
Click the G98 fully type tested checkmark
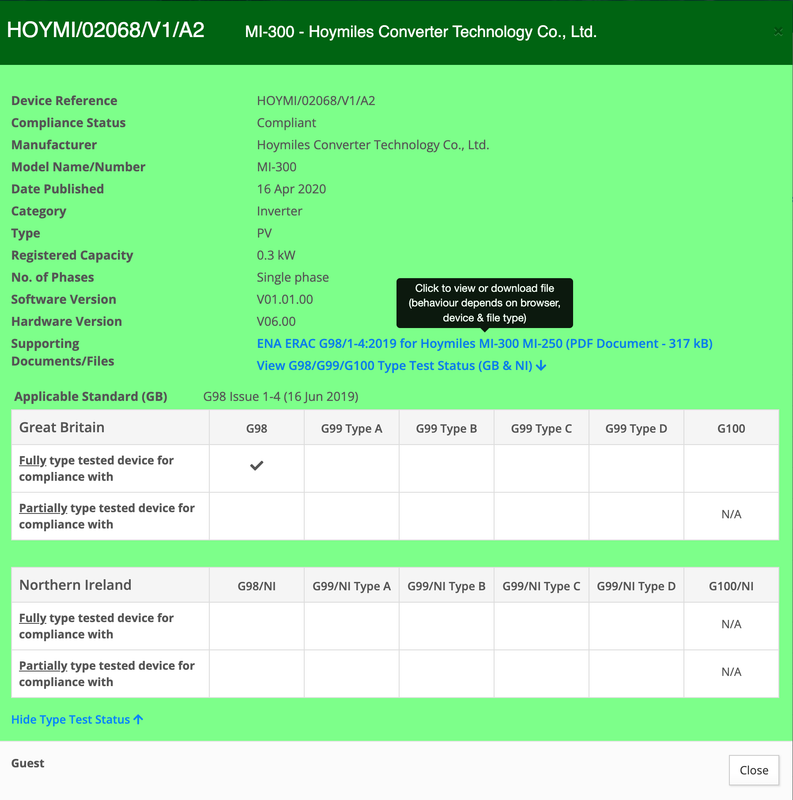click(257, 465)
